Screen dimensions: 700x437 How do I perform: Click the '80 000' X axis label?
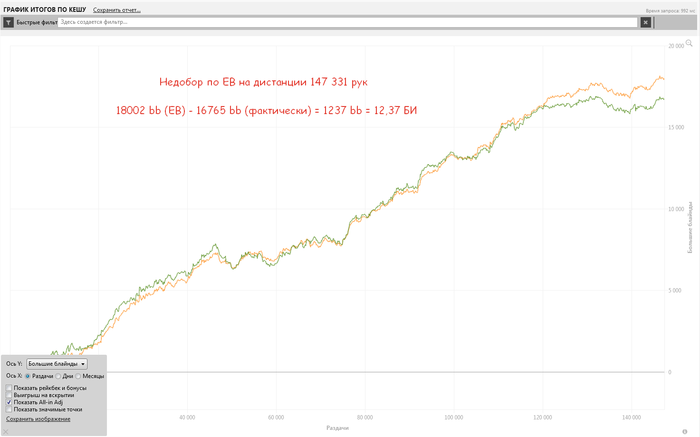365,418
